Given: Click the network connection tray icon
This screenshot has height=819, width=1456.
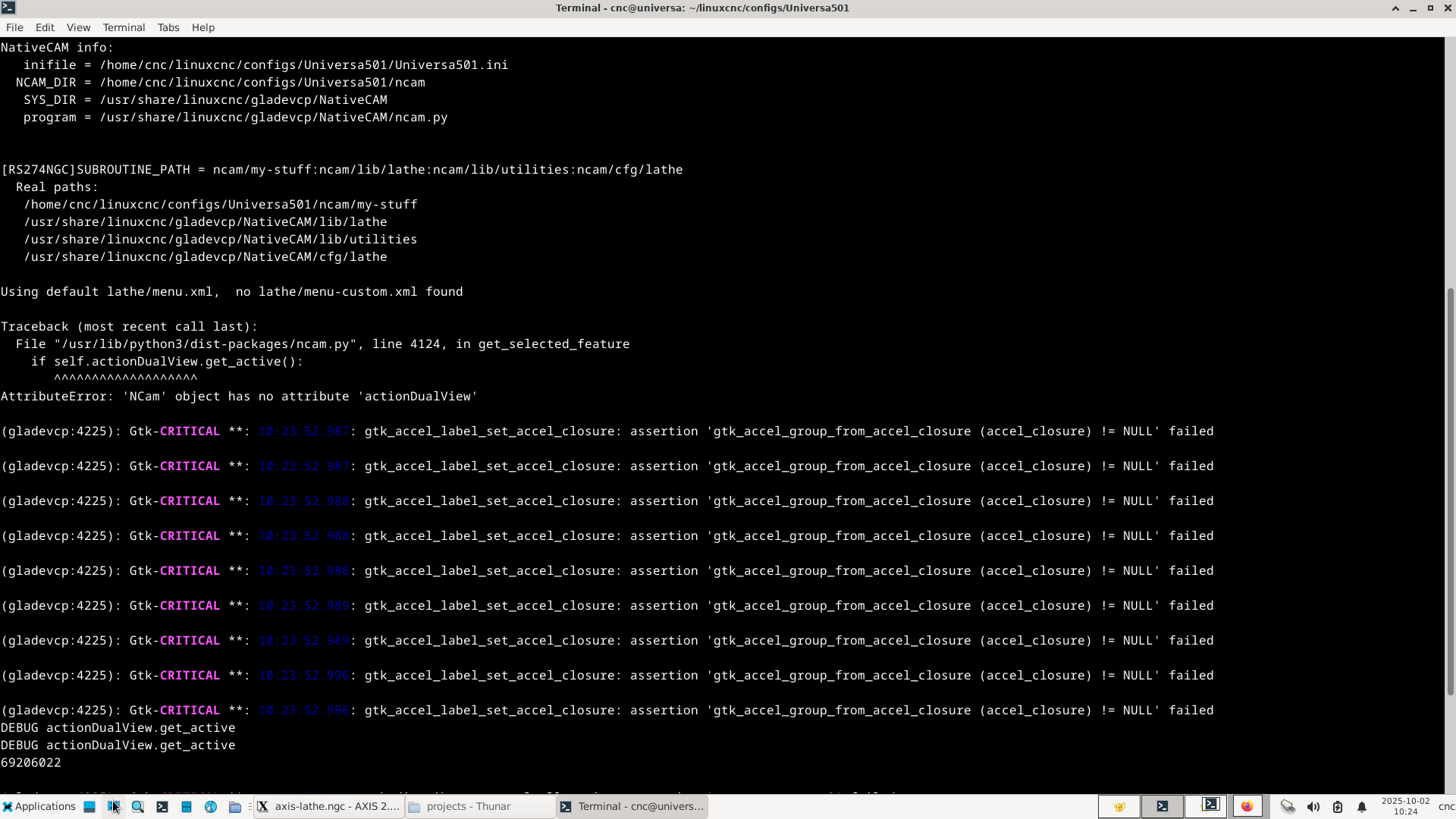Looking at the screenshot, I should coord(1288,807).
